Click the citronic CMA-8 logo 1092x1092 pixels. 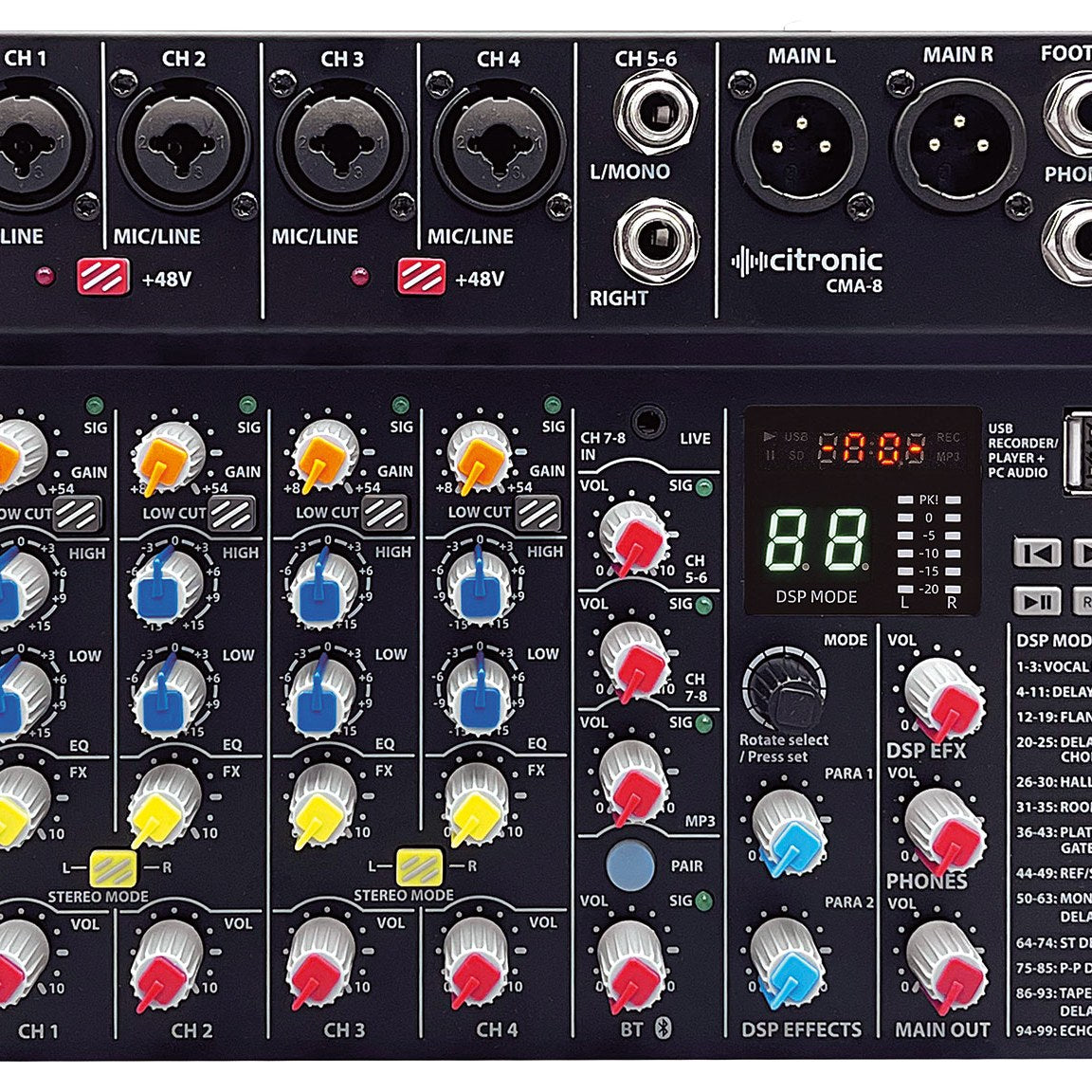808,269
